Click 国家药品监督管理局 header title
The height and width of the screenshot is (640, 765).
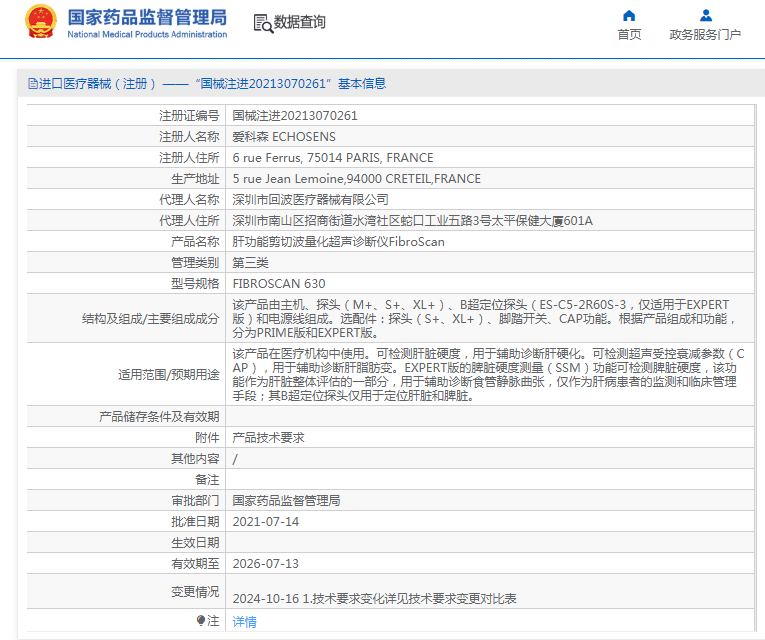click(x=147, y=17)
